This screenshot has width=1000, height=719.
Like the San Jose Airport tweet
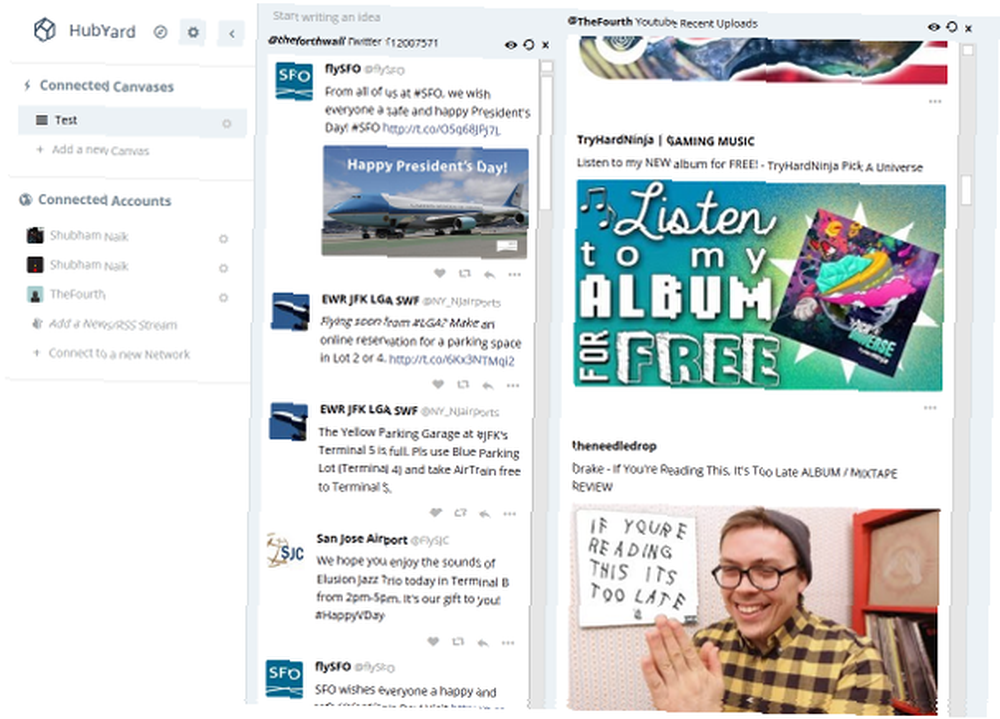coord(433,641)
